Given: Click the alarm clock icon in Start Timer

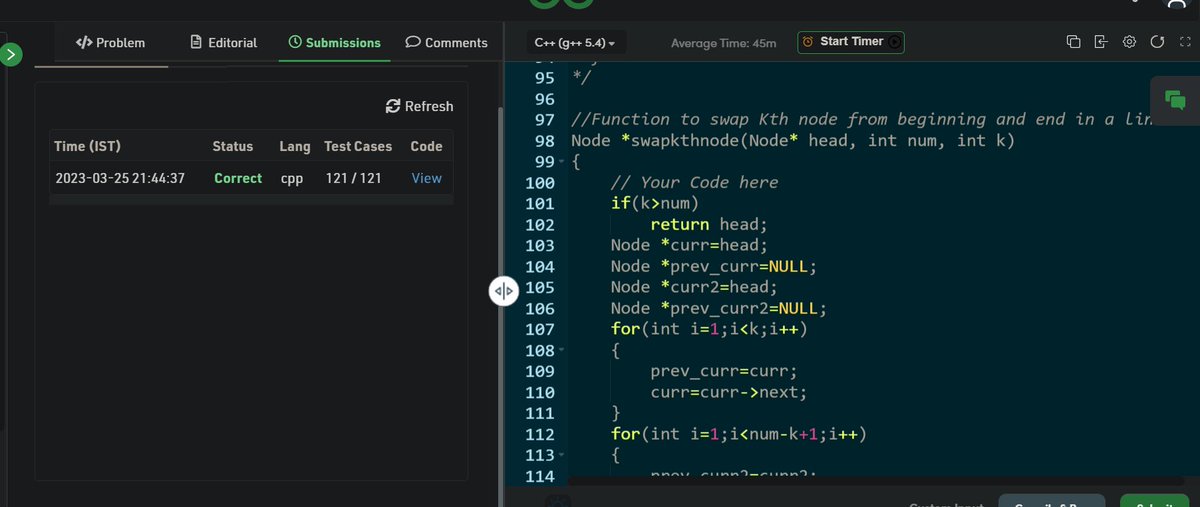Looking at the screenshot, I should pyautogui.click(x=807, y=42).
